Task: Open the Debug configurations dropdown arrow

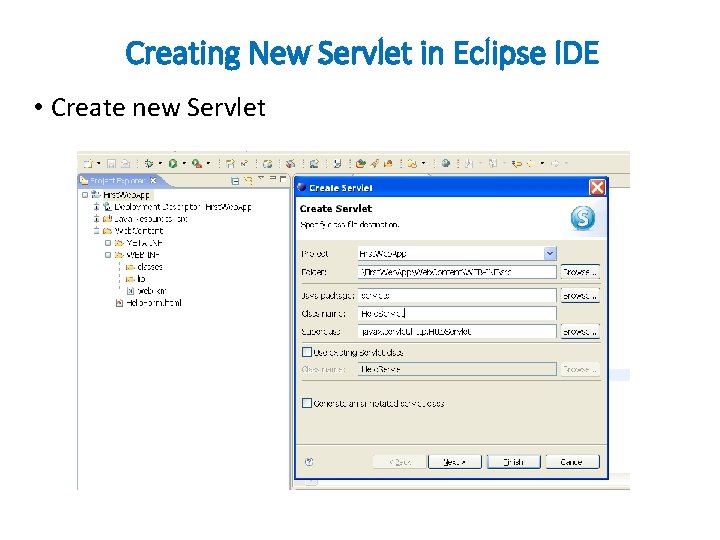Action: pos(160,163)
